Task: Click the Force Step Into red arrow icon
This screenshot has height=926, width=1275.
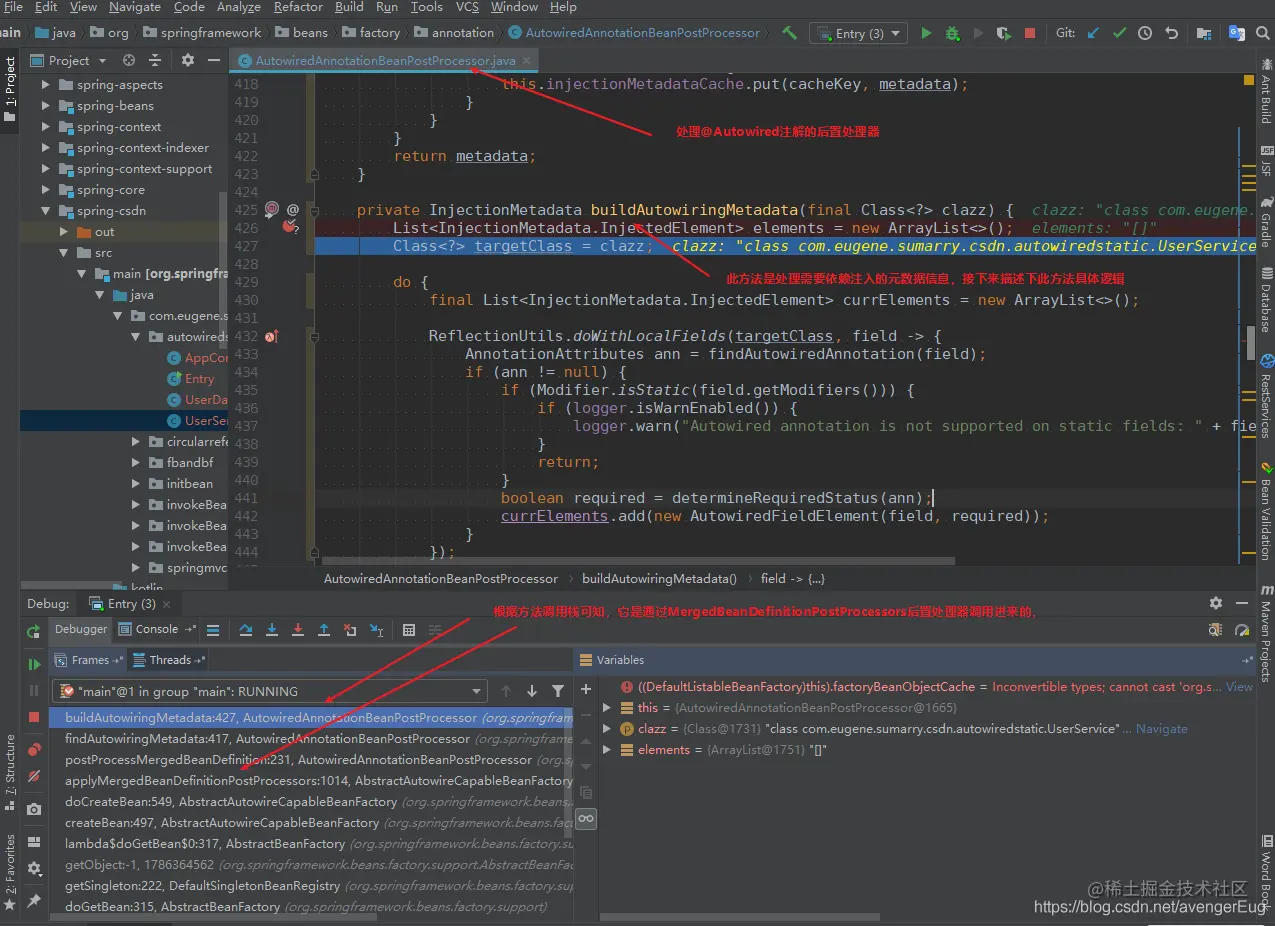Action: click(x=298, y=630)
